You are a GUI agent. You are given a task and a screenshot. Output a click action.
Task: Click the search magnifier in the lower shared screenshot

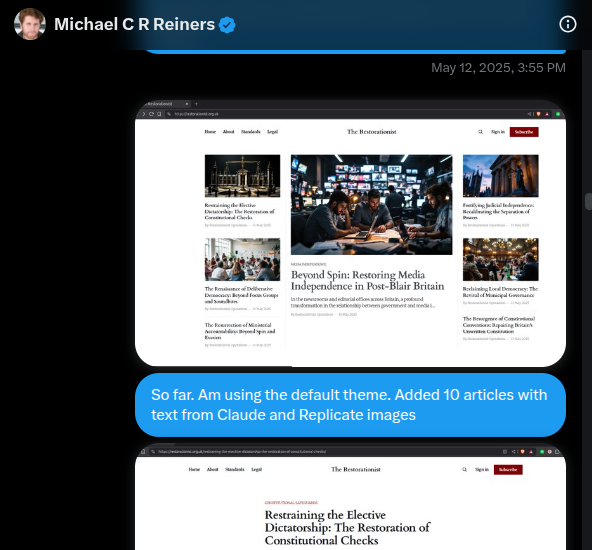click(x=464, y=470)
